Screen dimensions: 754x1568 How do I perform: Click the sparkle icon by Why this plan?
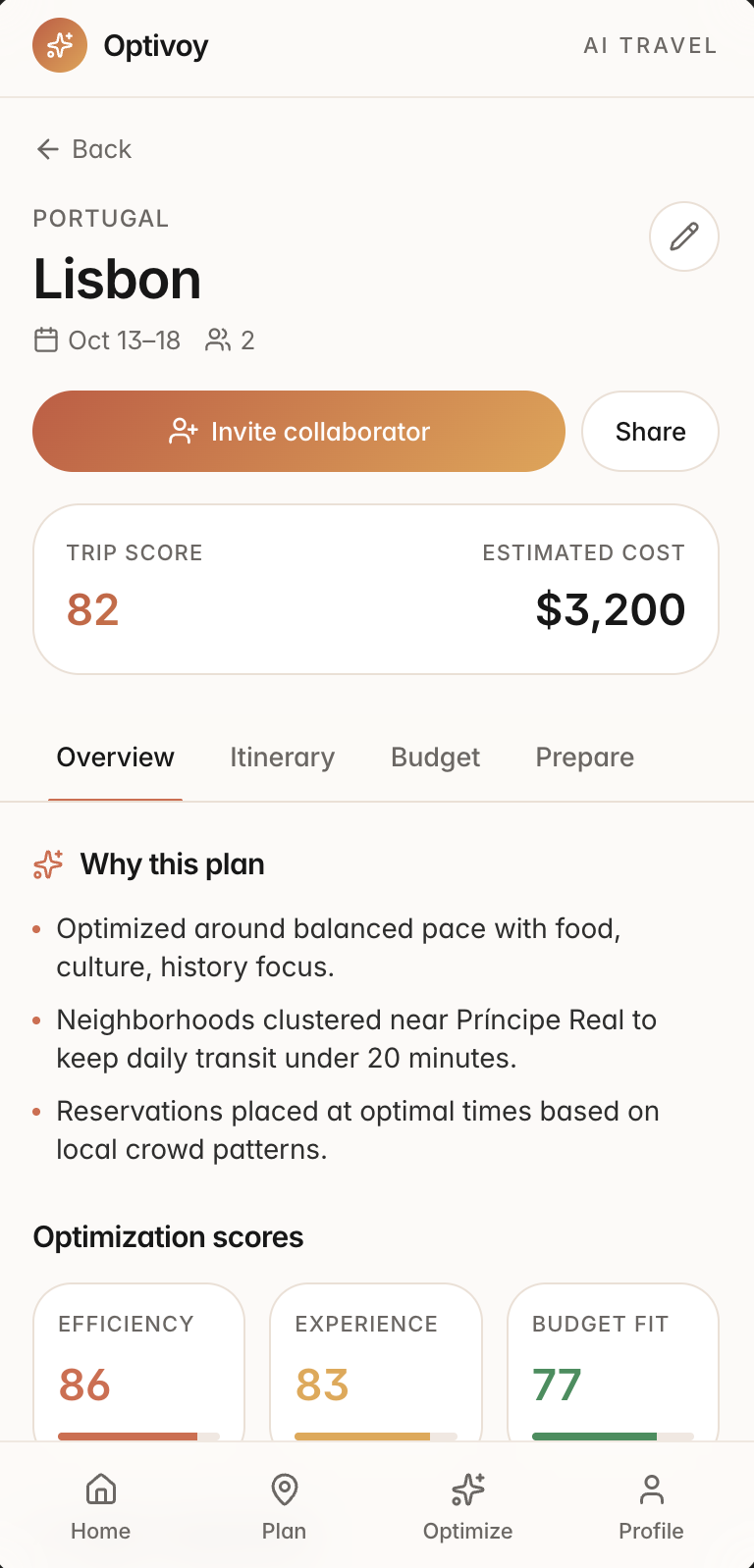48,864
